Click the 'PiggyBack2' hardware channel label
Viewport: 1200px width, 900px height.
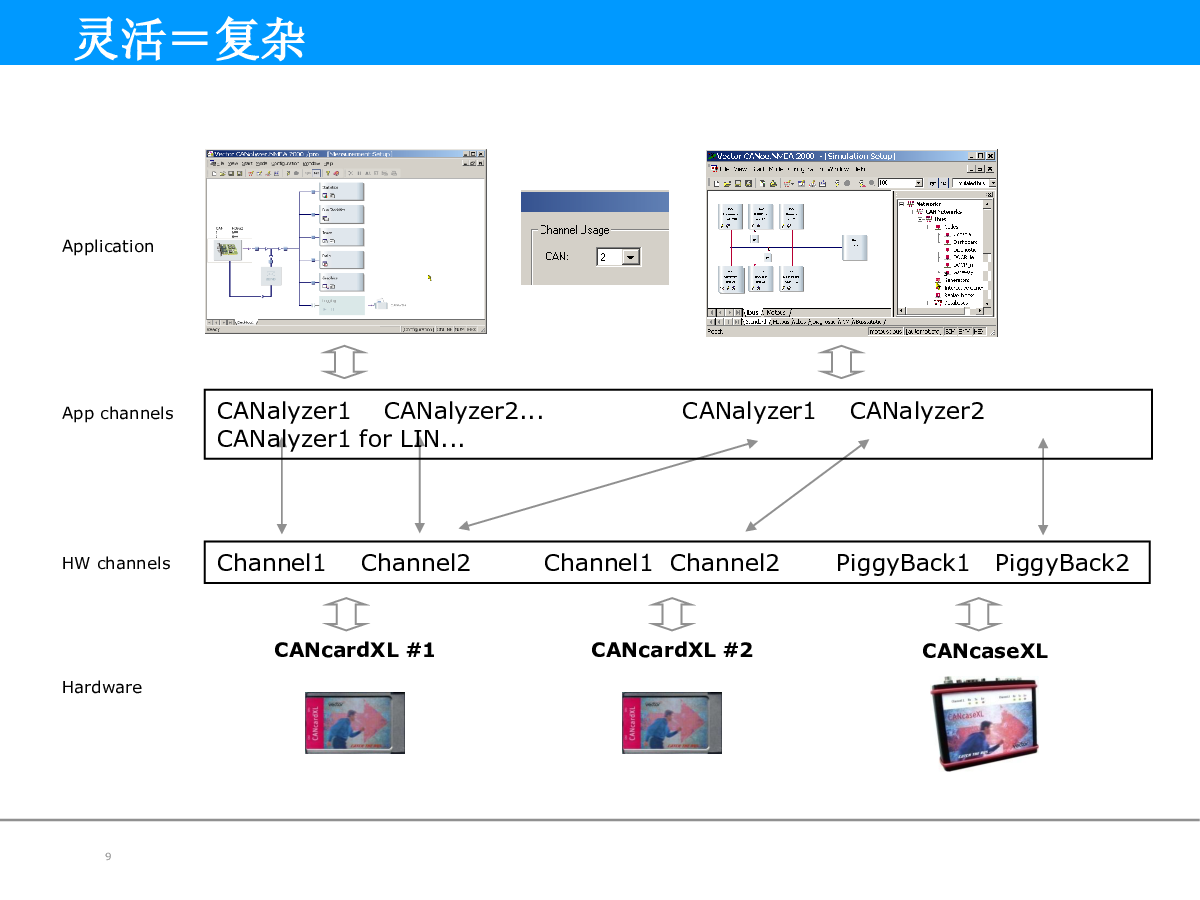click(1062, 563)
